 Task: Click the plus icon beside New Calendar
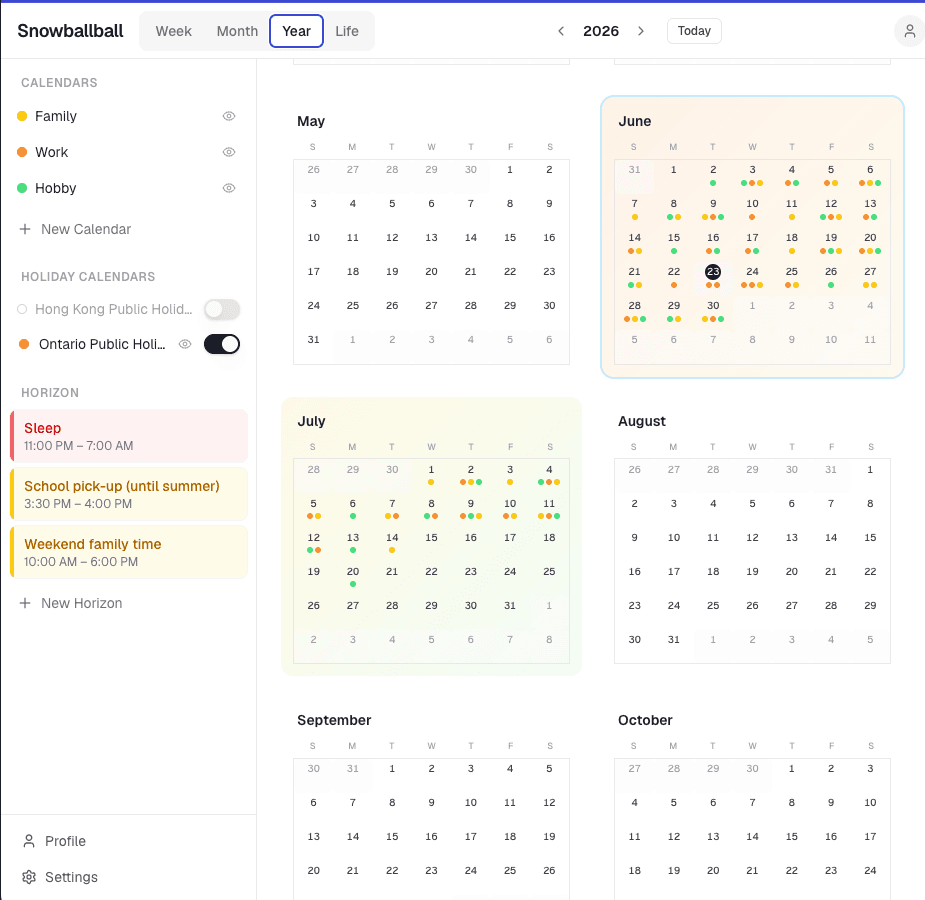pyautogui.click(x=25, y=229)
